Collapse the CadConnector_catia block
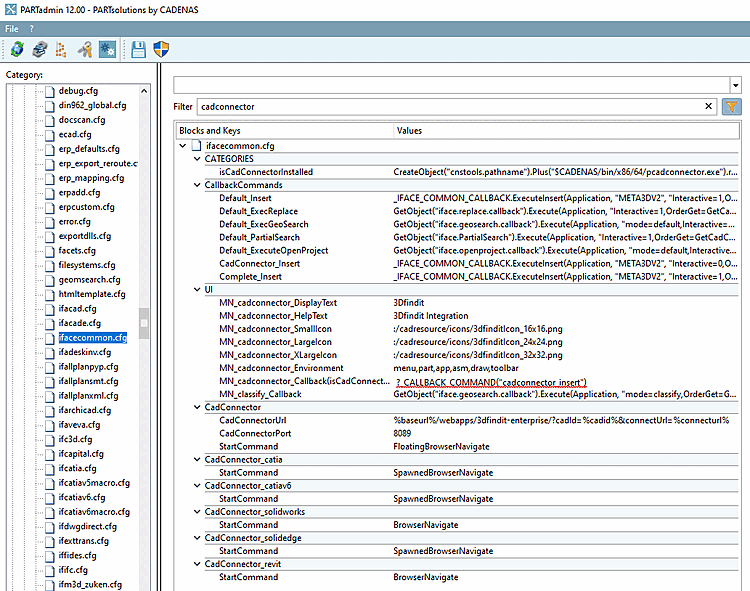The height and width of the screenshot is (591, 750). tap(196, 459)
